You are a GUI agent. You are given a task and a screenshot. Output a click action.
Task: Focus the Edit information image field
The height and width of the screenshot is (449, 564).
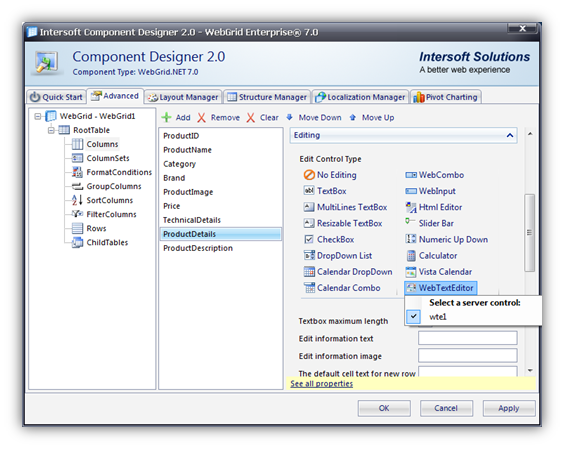click(468, 355)
